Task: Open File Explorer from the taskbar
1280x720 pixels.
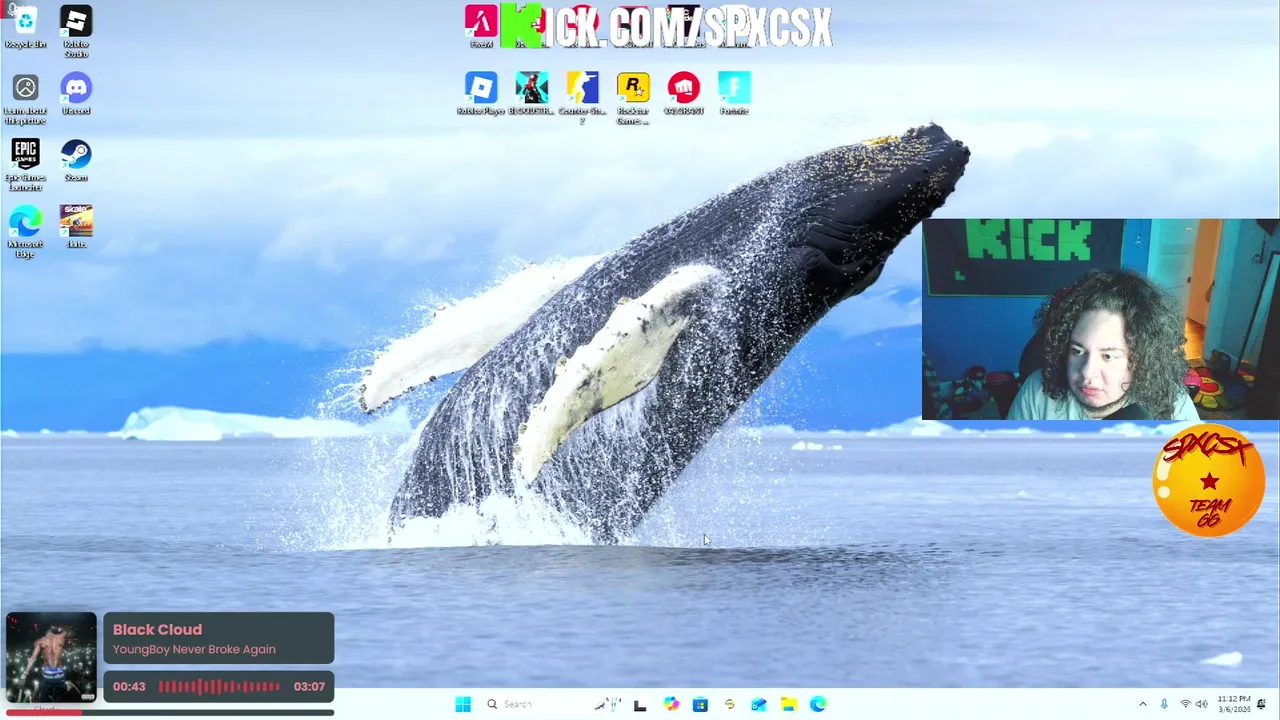Action: (788, 704)
